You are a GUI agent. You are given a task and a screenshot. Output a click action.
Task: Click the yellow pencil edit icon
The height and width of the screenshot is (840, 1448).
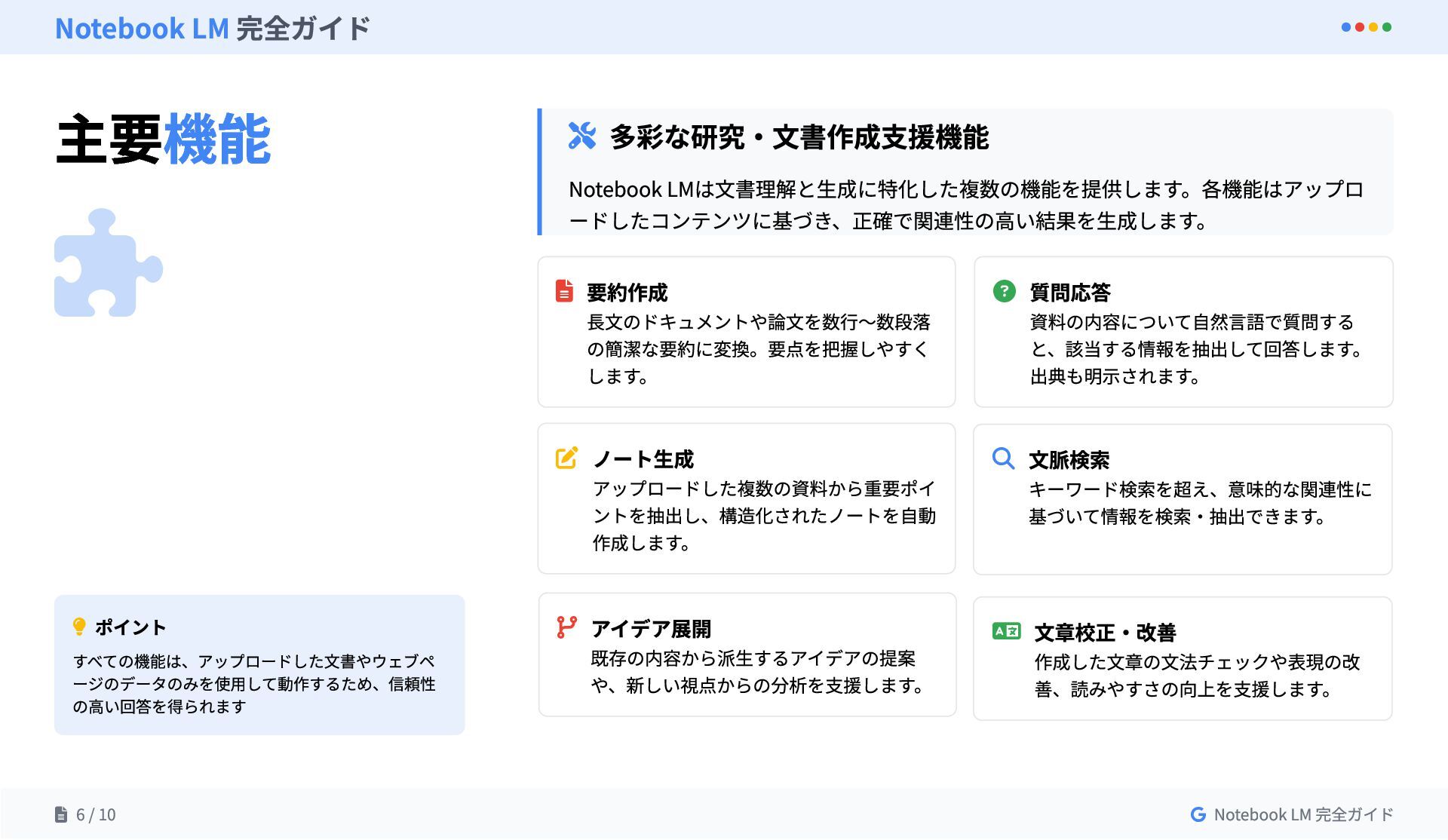[x=566, y=458]
